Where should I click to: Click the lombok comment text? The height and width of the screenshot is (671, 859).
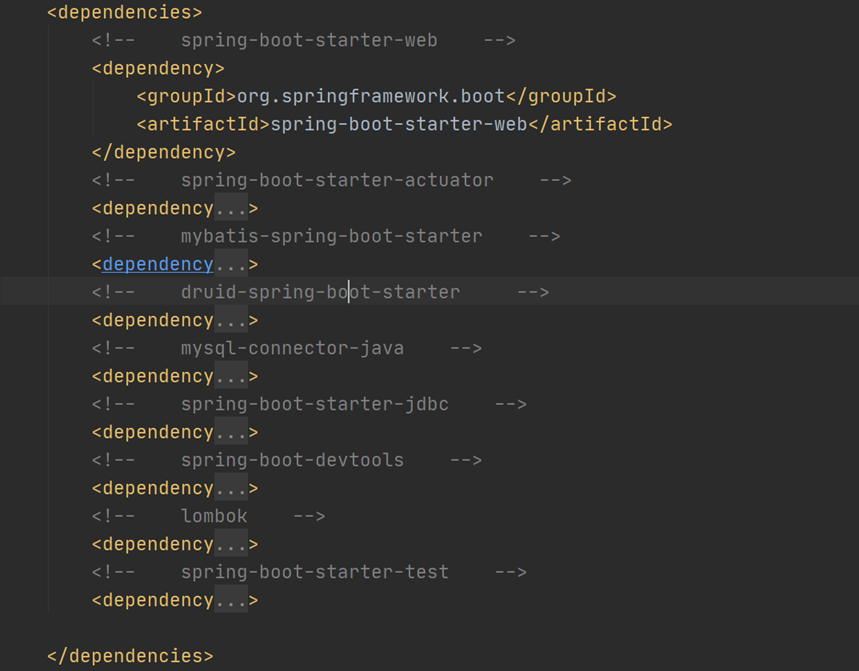click(x=214, y=516)
